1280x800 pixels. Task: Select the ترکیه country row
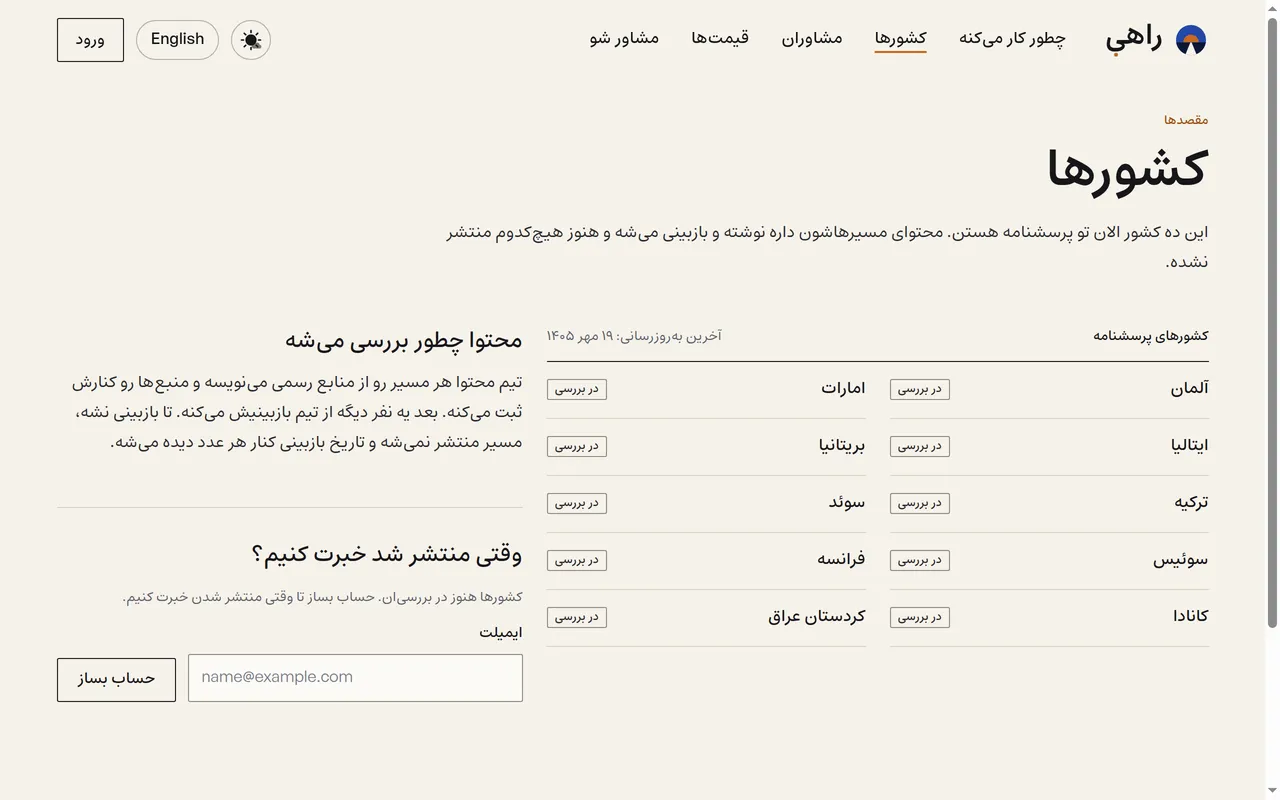(1049, 504)
